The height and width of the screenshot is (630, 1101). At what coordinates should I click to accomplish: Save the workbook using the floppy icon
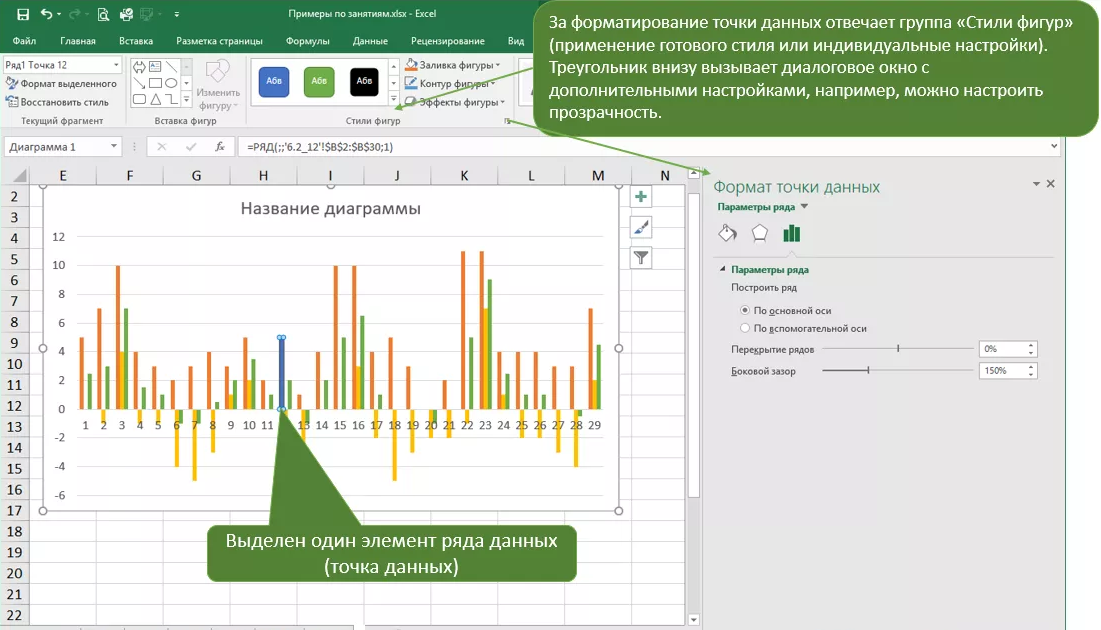point(22,14)
